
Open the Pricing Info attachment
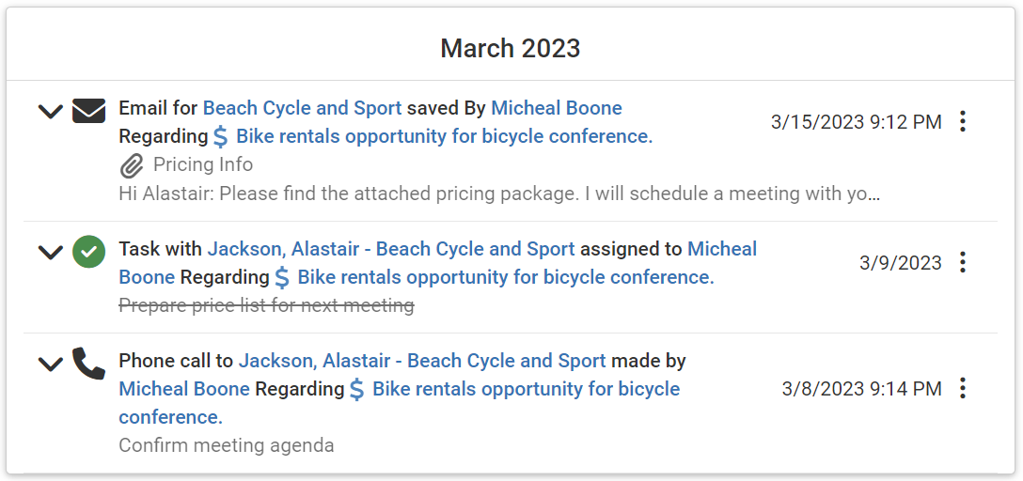(x=202, y=165)
